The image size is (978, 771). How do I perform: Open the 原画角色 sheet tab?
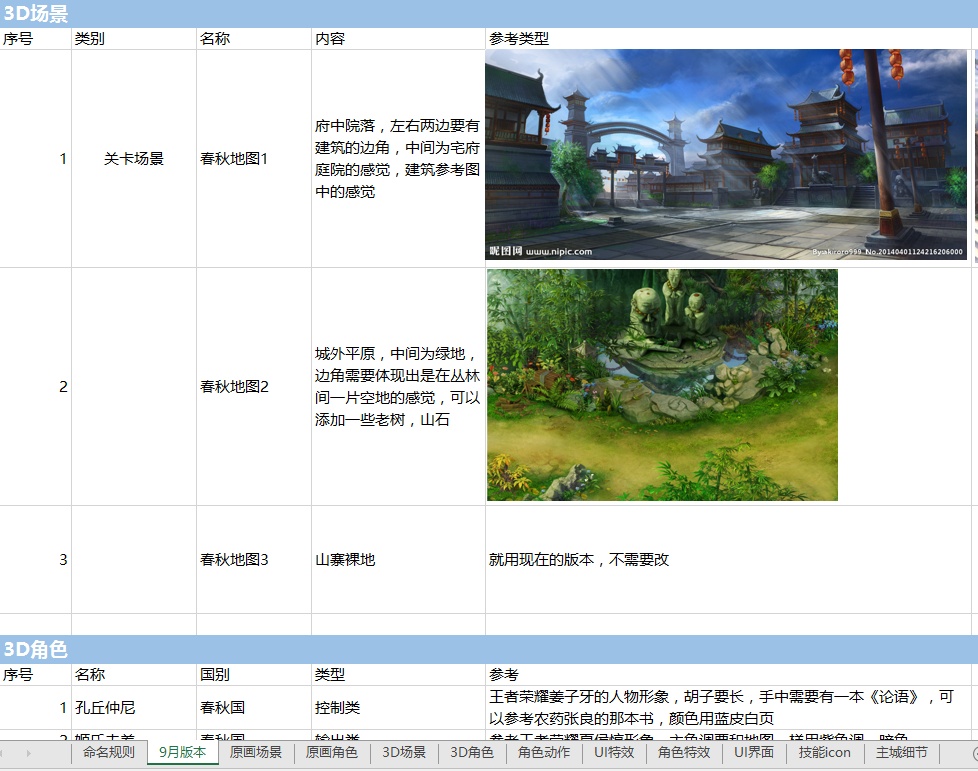point(332,752)
